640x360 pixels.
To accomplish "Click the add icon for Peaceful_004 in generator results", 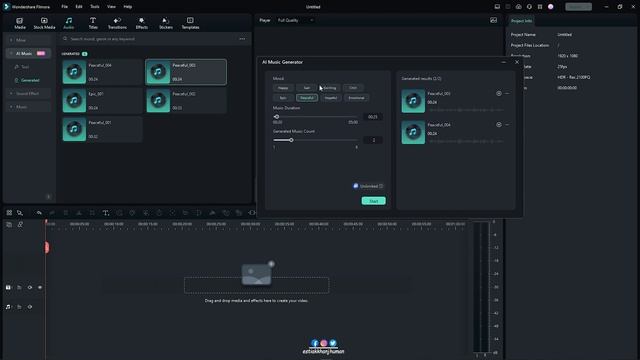I will (x=499, y=124).
